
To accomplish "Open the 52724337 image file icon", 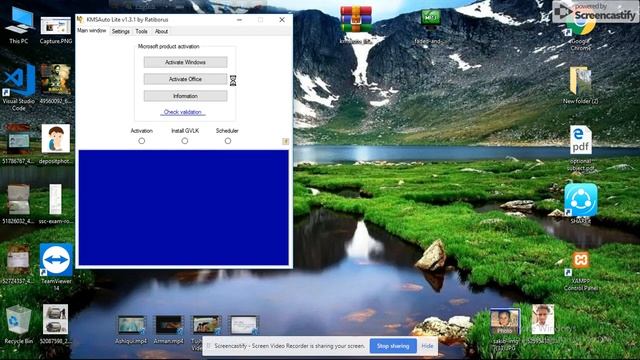I will pyautogui.click(x=18, y=264).
